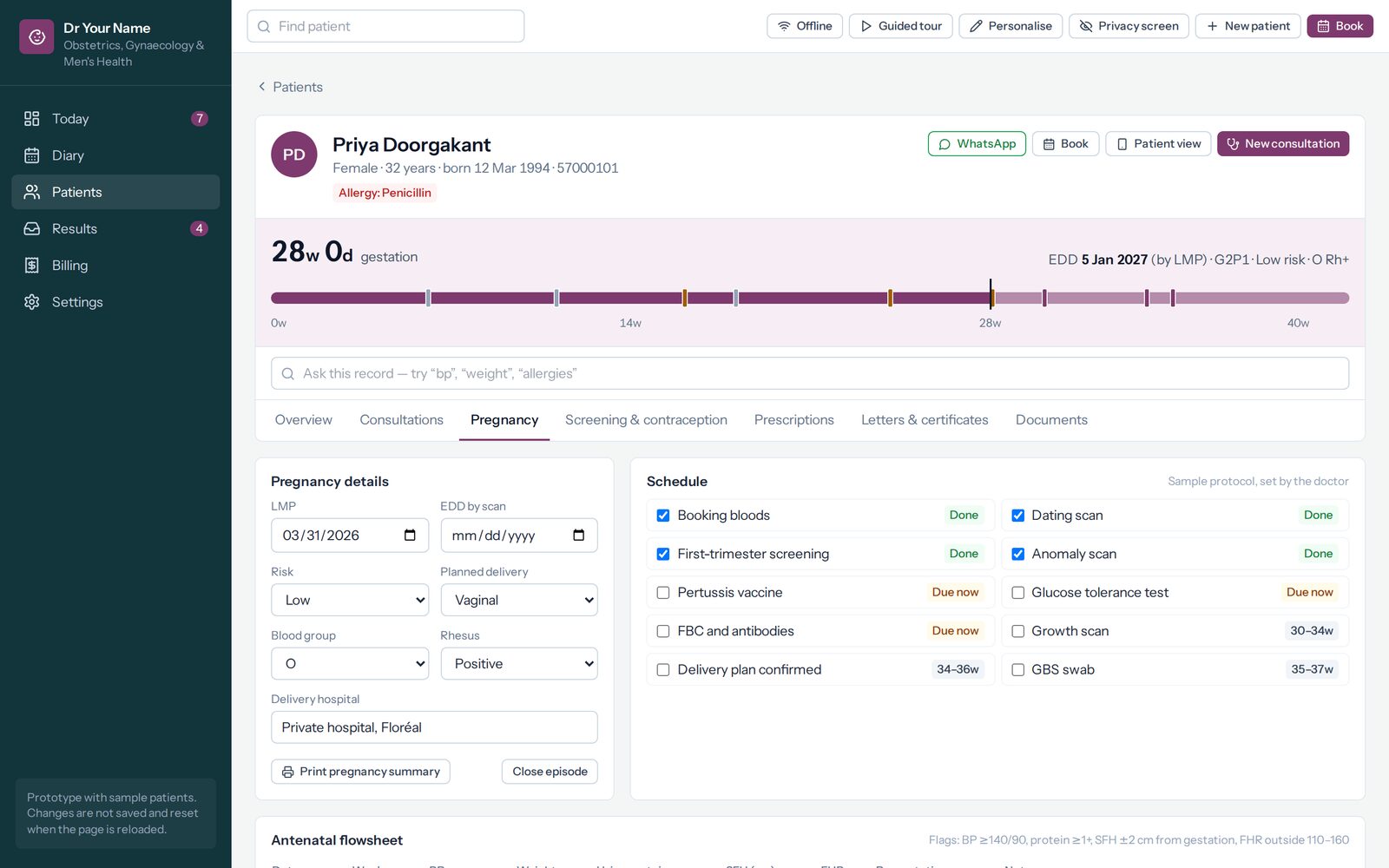Screen dimensions: 1389x868
Task: Open the Diary calendar icon
Action: (32, 155)
